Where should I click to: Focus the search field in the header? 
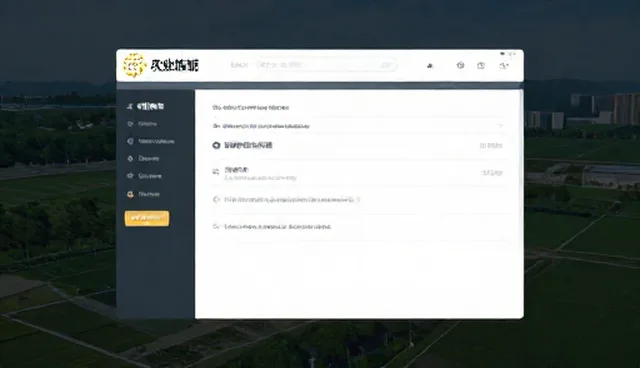(x=326, y=65)
